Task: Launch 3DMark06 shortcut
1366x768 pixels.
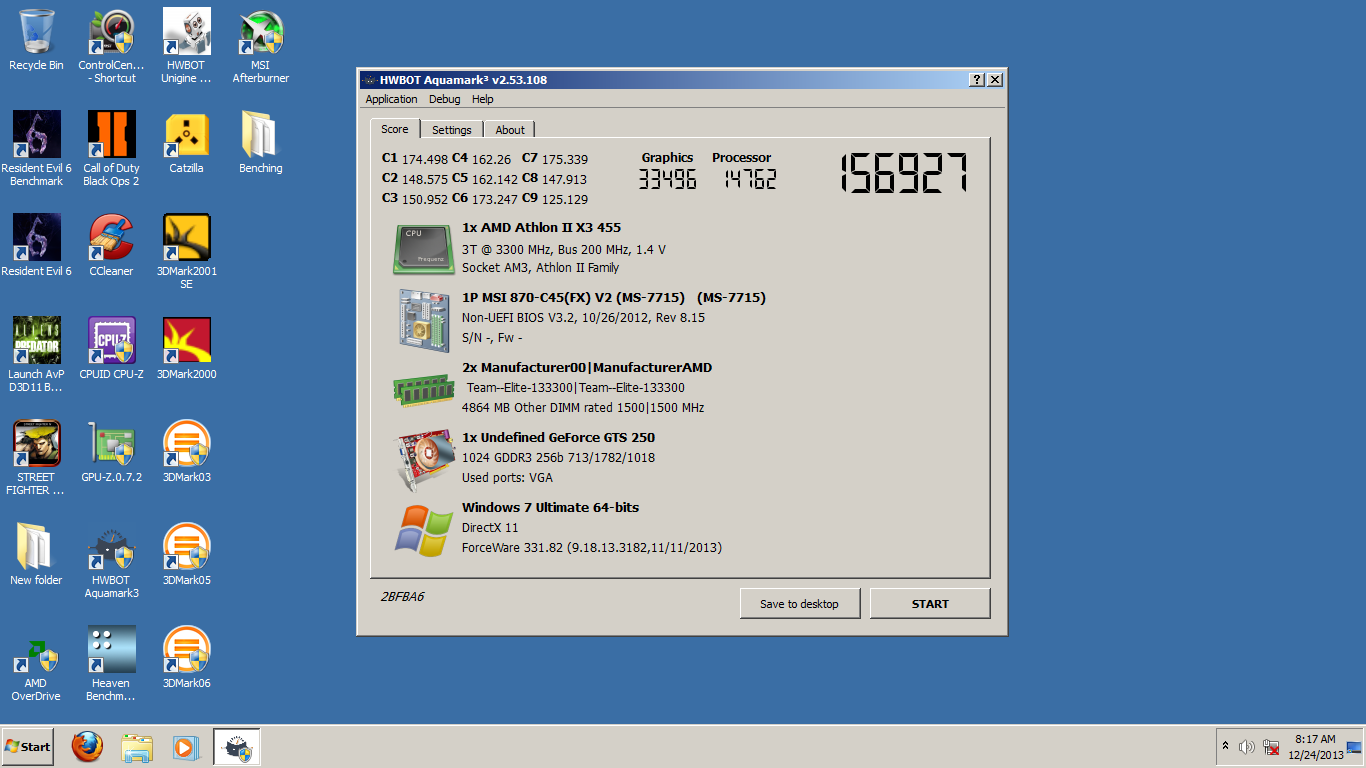Action: point(186,657)
